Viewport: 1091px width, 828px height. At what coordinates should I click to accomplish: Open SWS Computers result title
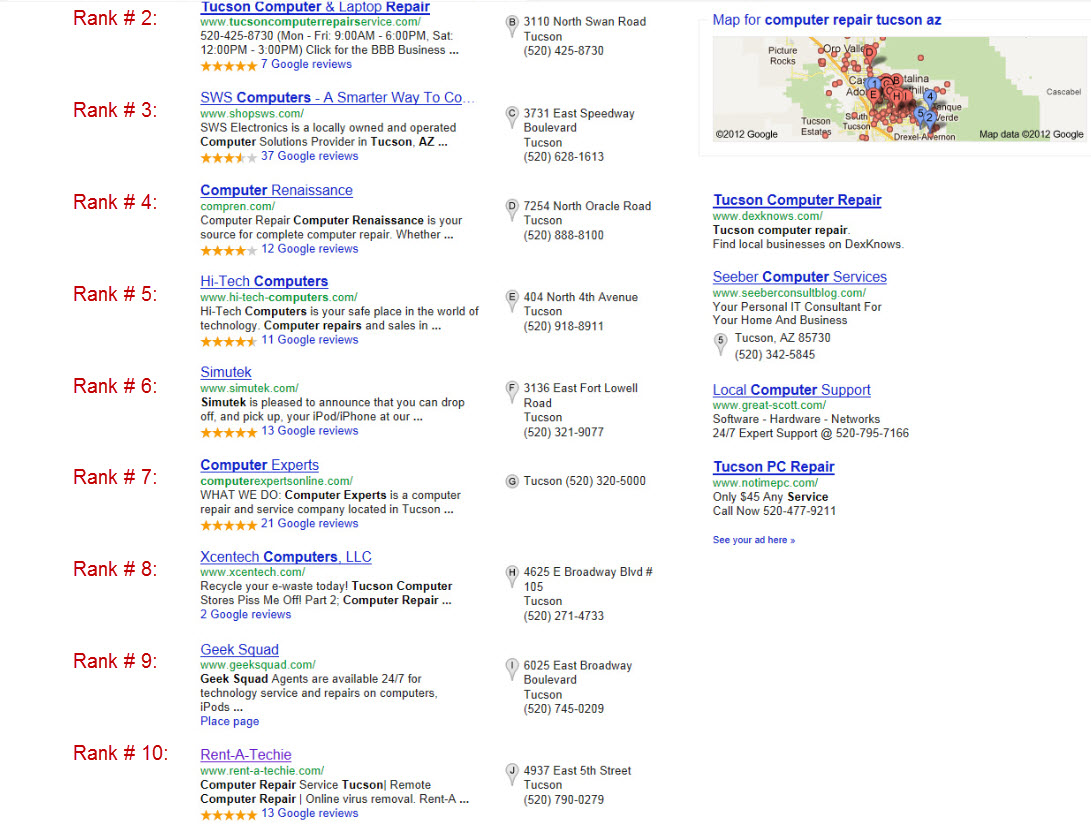(x=337, y=97)
